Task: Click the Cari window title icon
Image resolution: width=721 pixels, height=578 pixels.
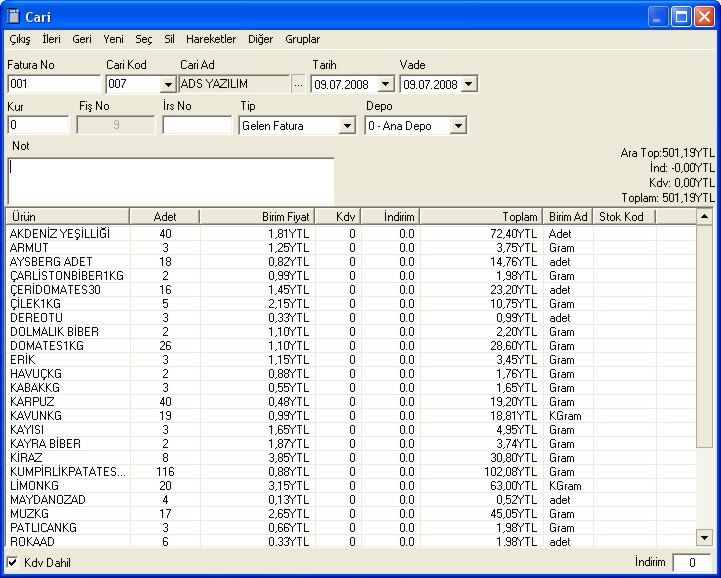Action: pyautogui.click(x=14, y=16)
